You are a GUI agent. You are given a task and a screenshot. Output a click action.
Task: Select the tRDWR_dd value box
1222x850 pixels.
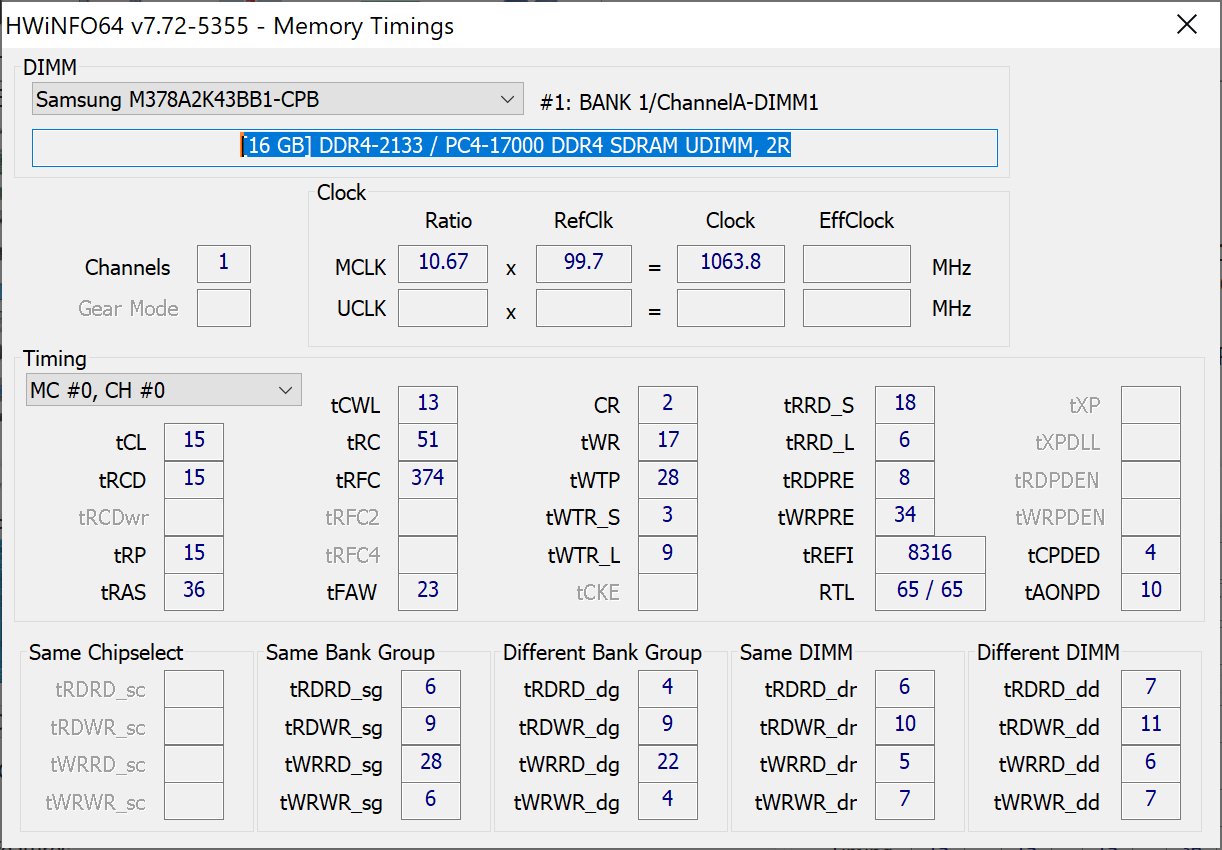pyautogui.click(x=1150, y=725)
